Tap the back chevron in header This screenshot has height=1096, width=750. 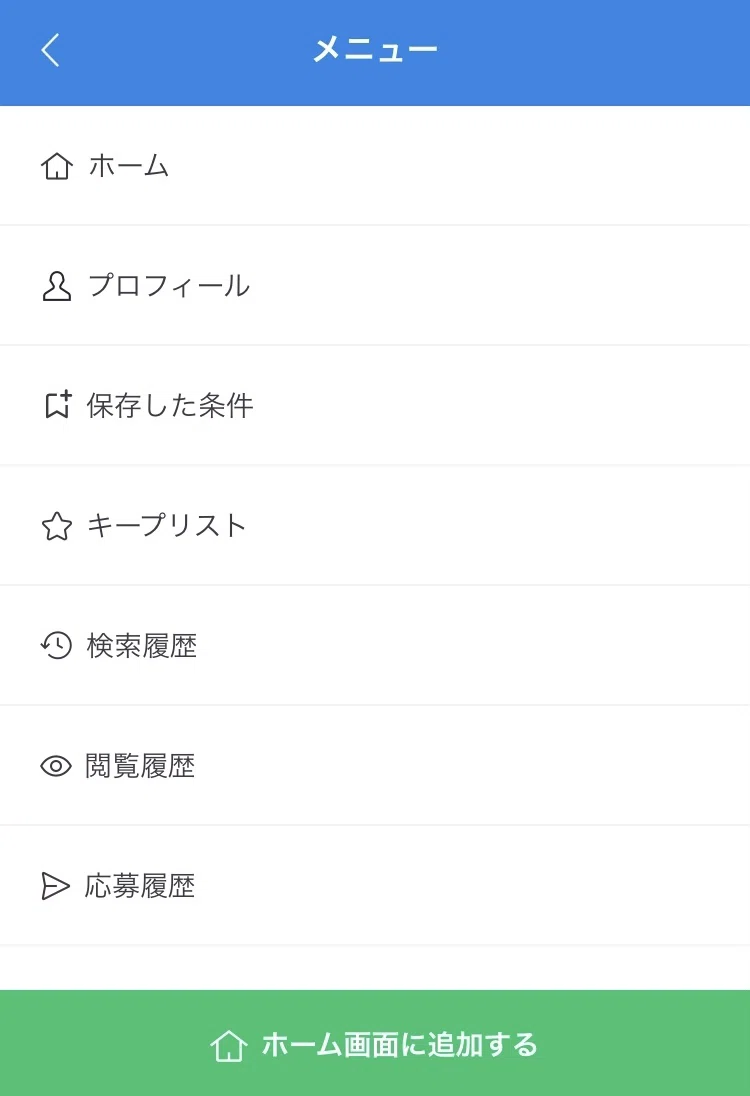(x=50, y=50)
